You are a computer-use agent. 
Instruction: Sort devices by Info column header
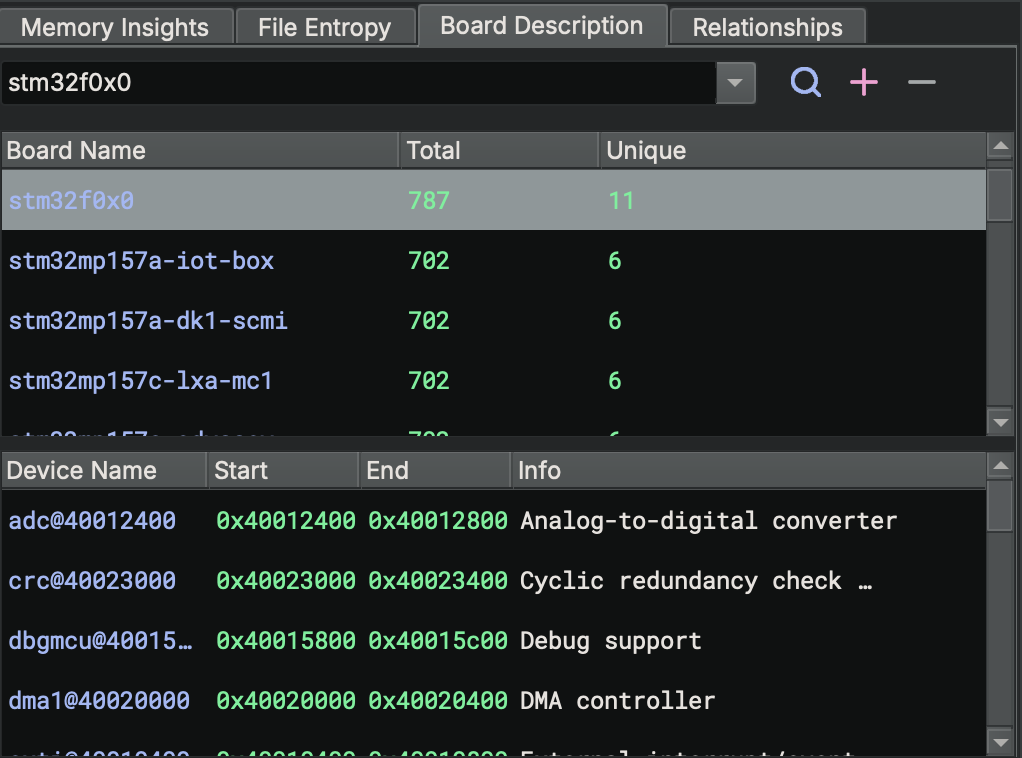(749, 471)
